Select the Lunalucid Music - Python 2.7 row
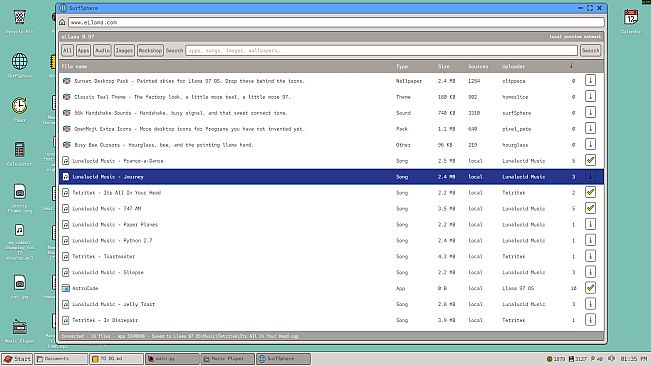This screenshot has height=366, width=651. click(x=331, y=240)
